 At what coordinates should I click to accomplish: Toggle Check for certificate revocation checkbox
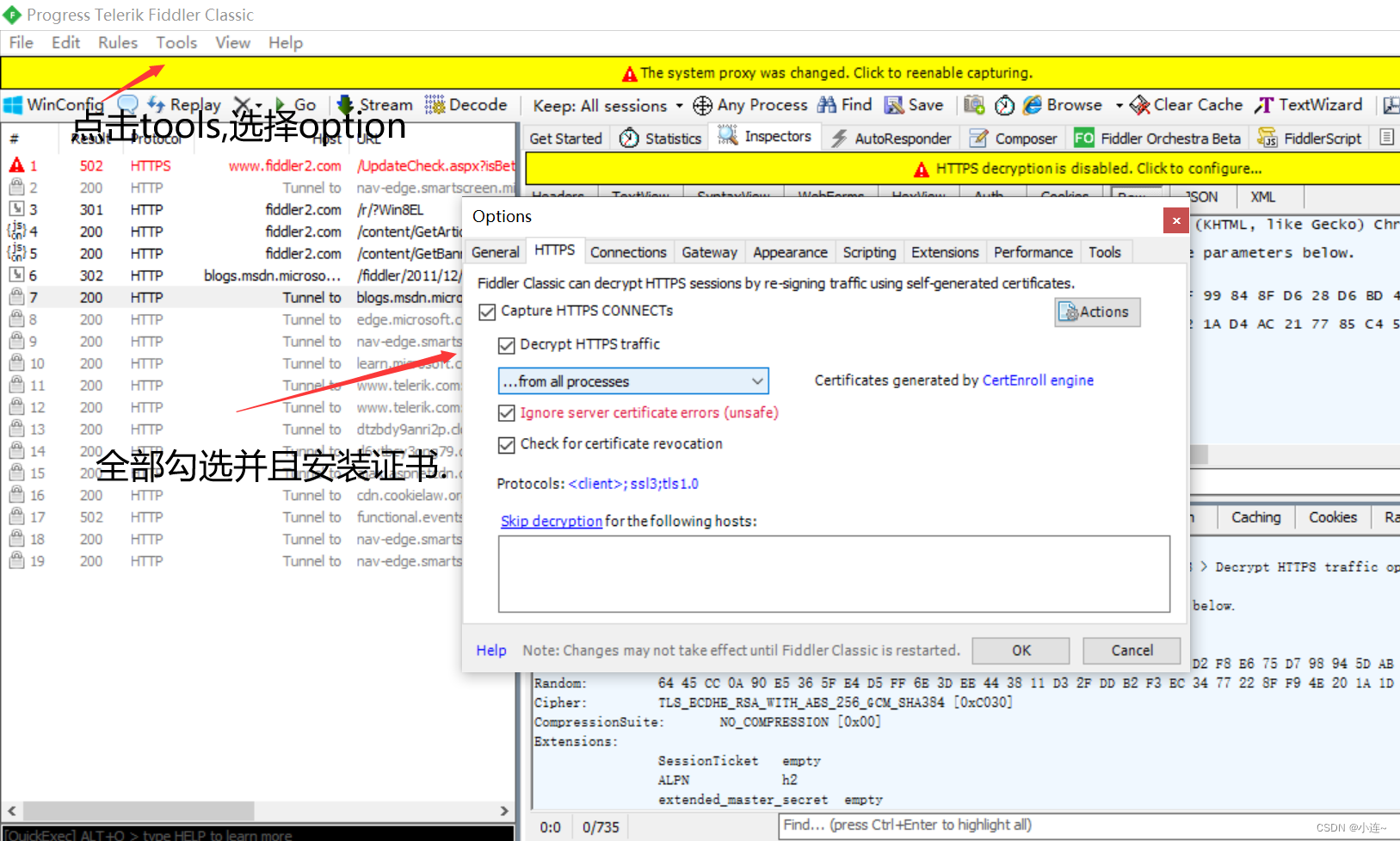(x=506, y=445)
